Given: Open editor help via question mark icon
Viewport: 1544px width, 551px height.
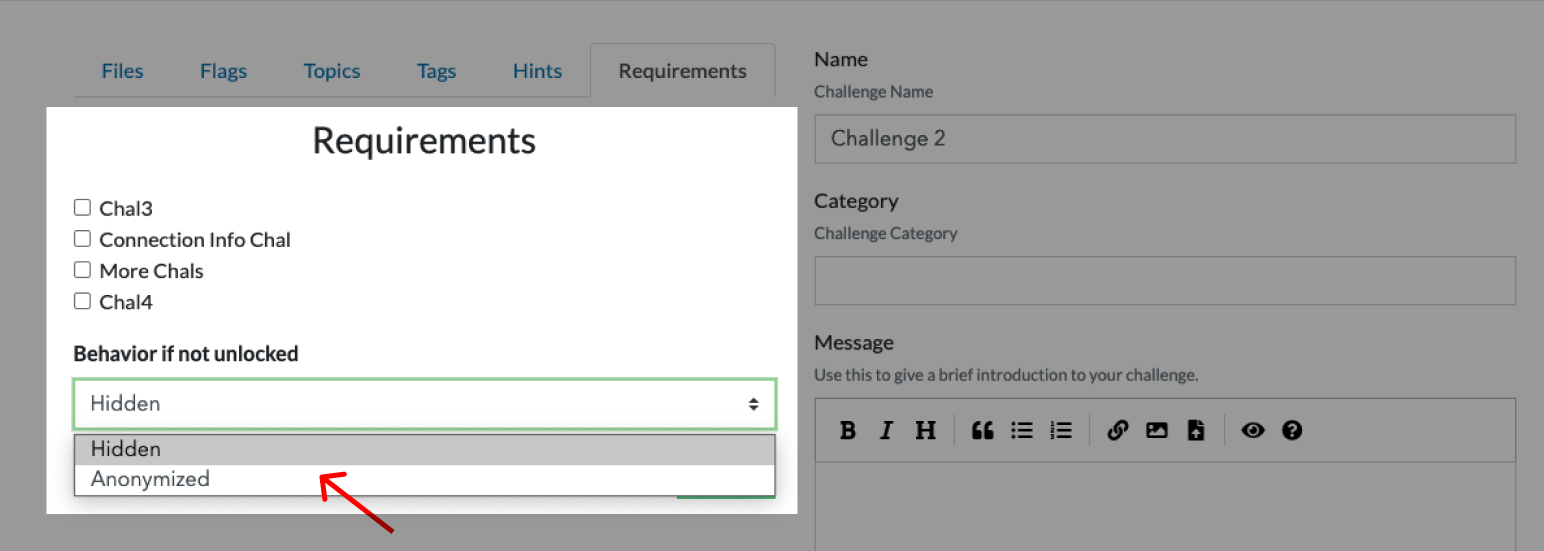Looking at the screenshot, I should [x=1292, y=430].
